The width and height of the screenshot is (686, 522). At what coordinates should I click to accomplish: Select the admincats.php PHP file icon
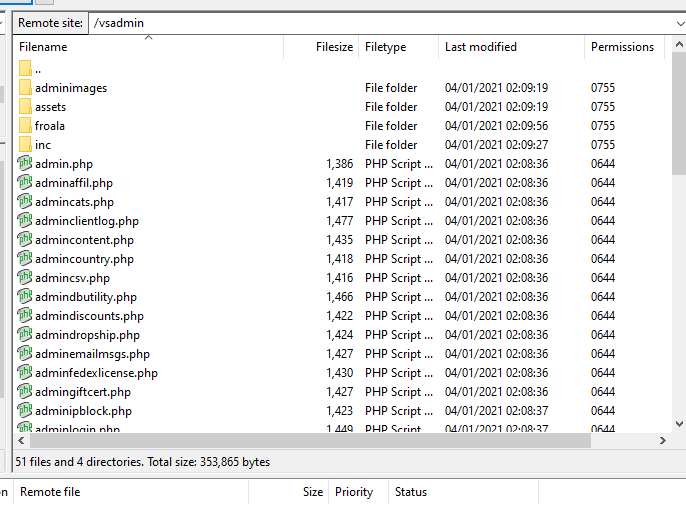pos(25,202)
